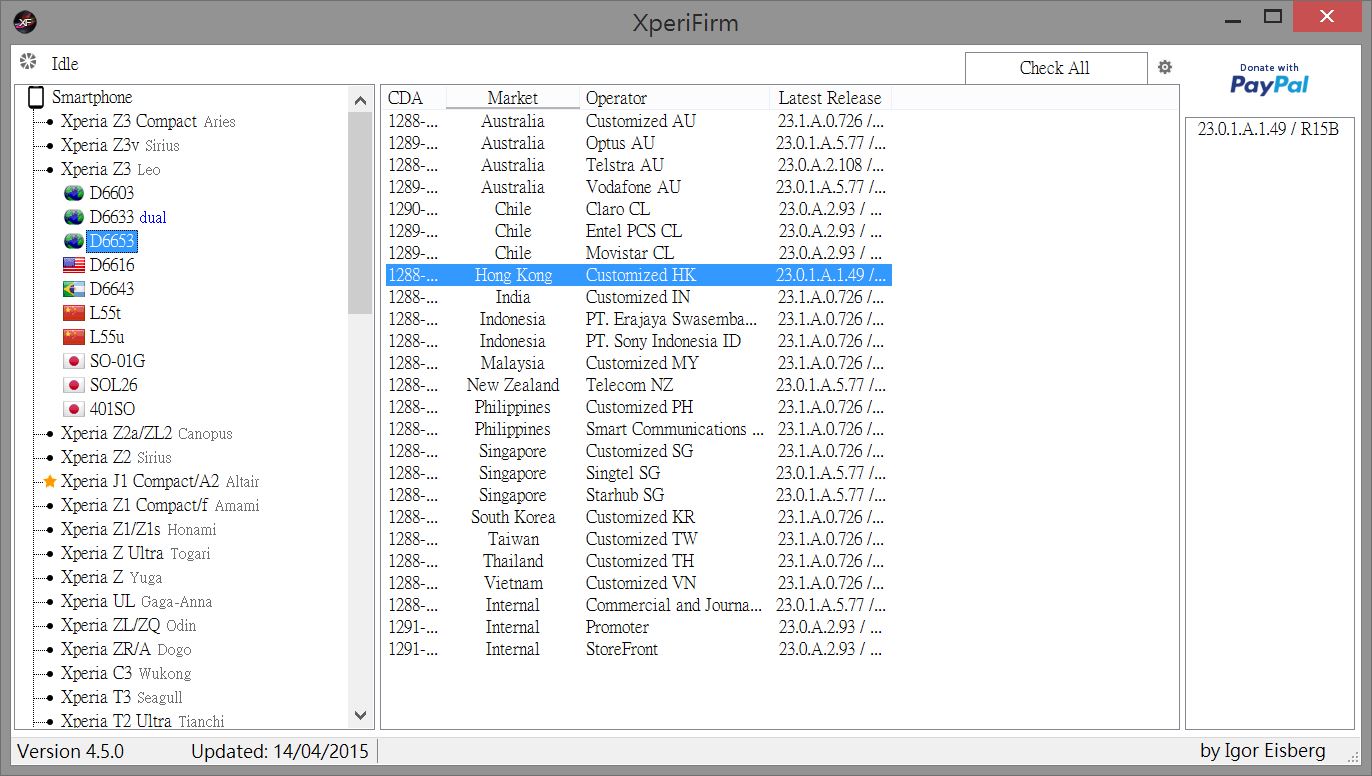Click the Brazil flag beside D6643
Screen dimensions: 1372x776
[x=74, y=289]
